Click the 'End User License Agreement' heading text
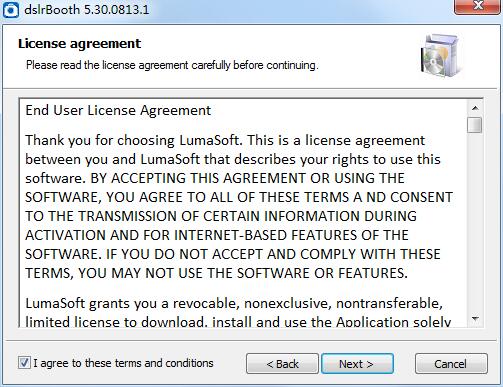The width and height of the screenshot is (503, 387). [118, 110]
